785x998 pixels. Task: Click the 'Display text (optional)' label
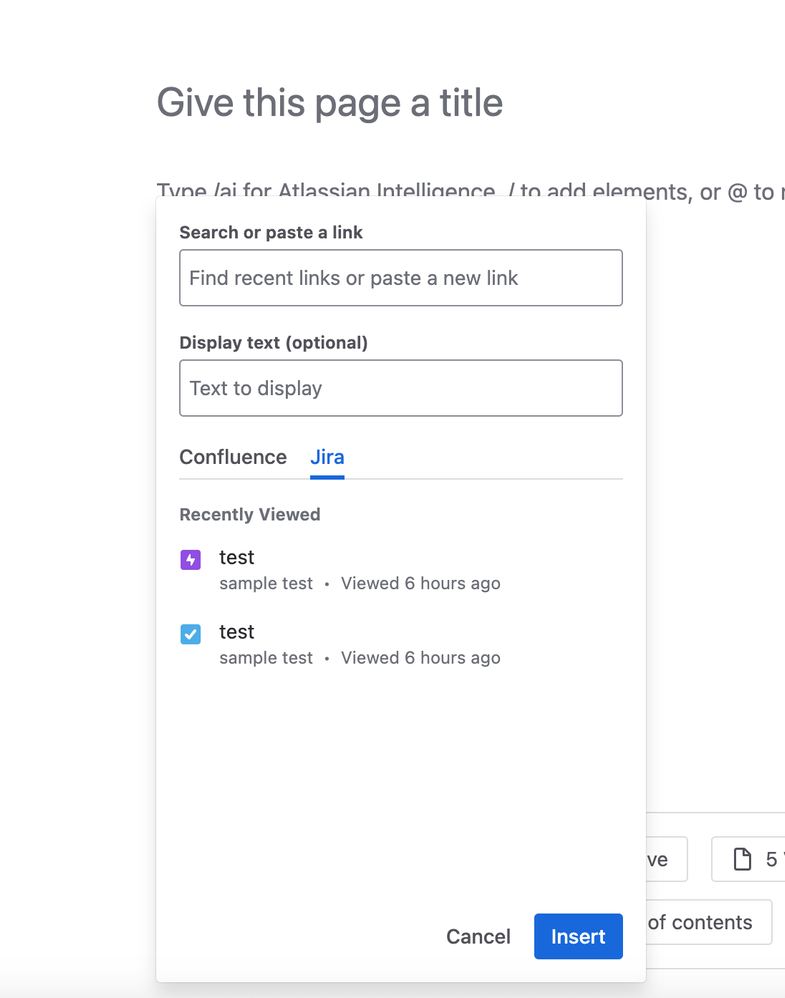point(273,342)
